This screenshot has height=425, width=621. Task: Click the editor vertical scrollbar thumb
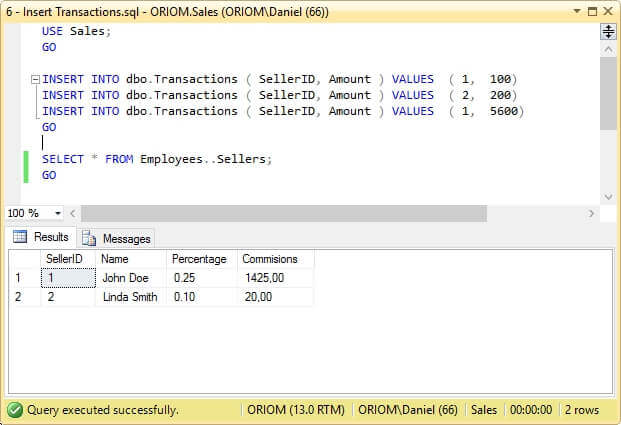pos(608,93)
